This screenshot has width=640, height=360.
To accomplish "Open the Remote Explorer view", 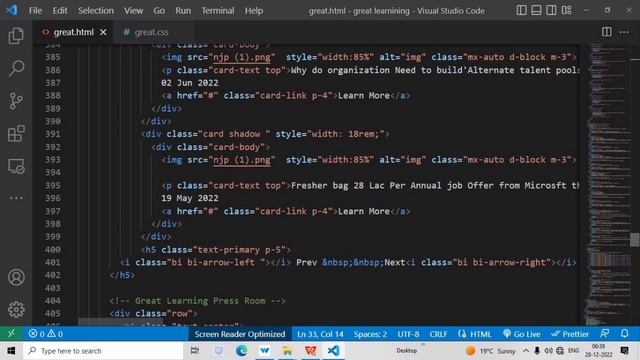I will coord(16,166).
